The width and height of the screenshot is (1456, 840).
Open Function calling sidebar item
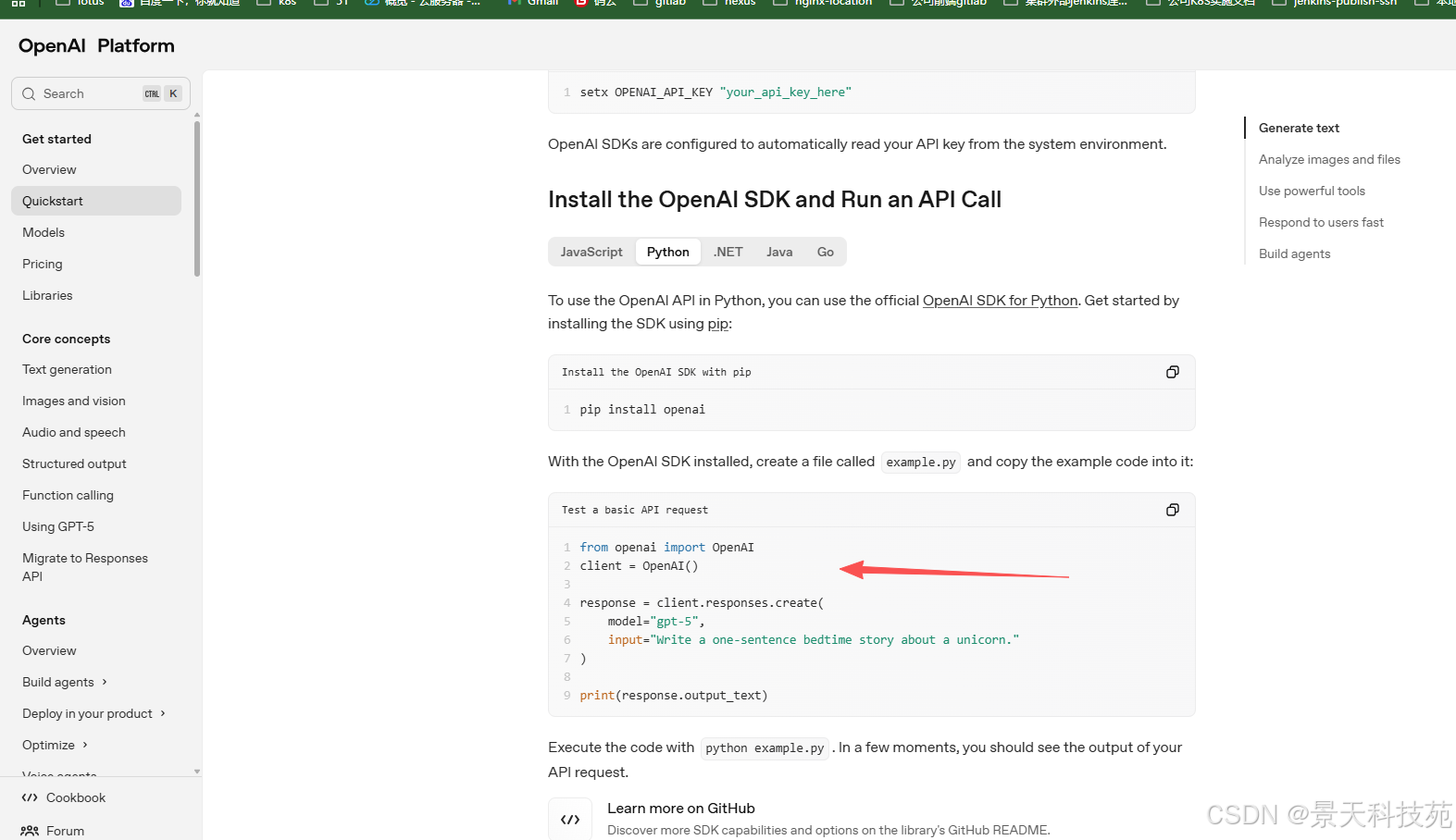point(96,495)
